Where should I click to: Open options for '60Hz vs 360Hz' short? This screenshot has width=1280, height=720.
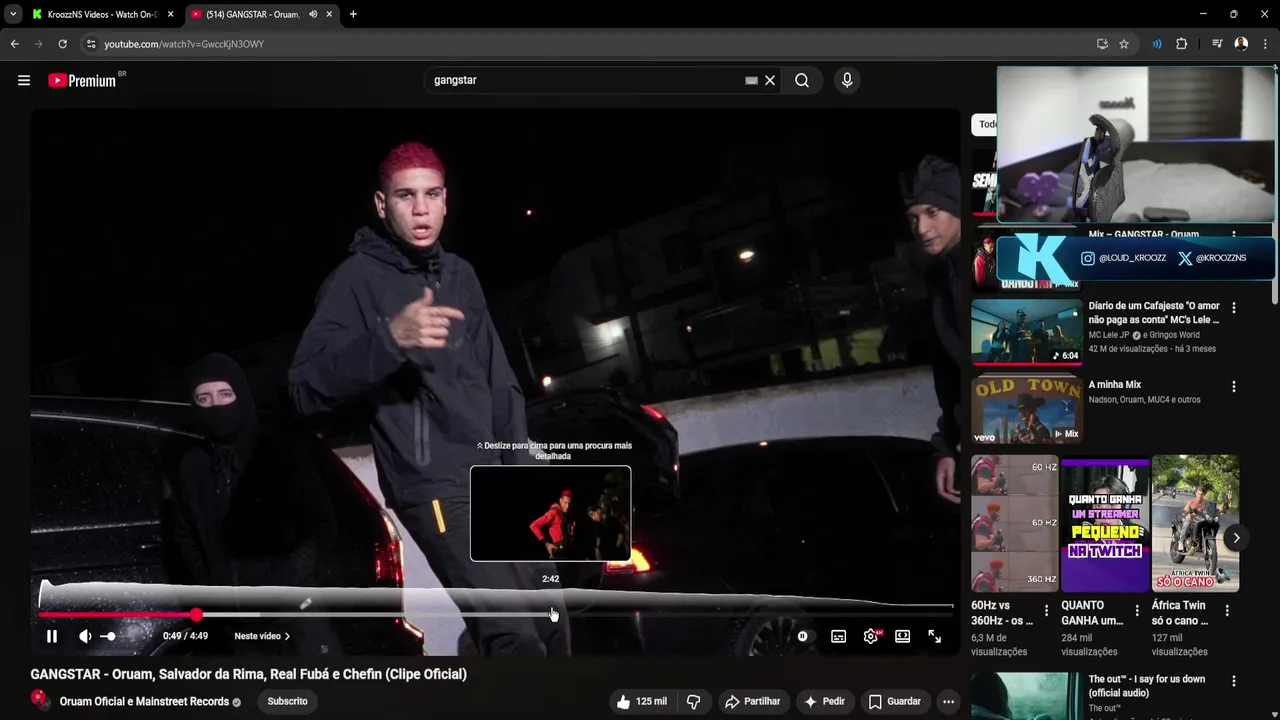(x=1047, y=610)
